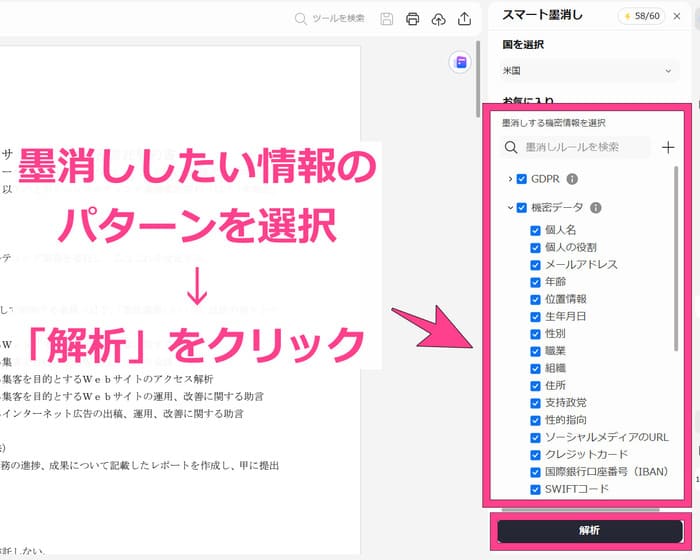
Task: Expand the GDPR group
Action: [510, 179]
